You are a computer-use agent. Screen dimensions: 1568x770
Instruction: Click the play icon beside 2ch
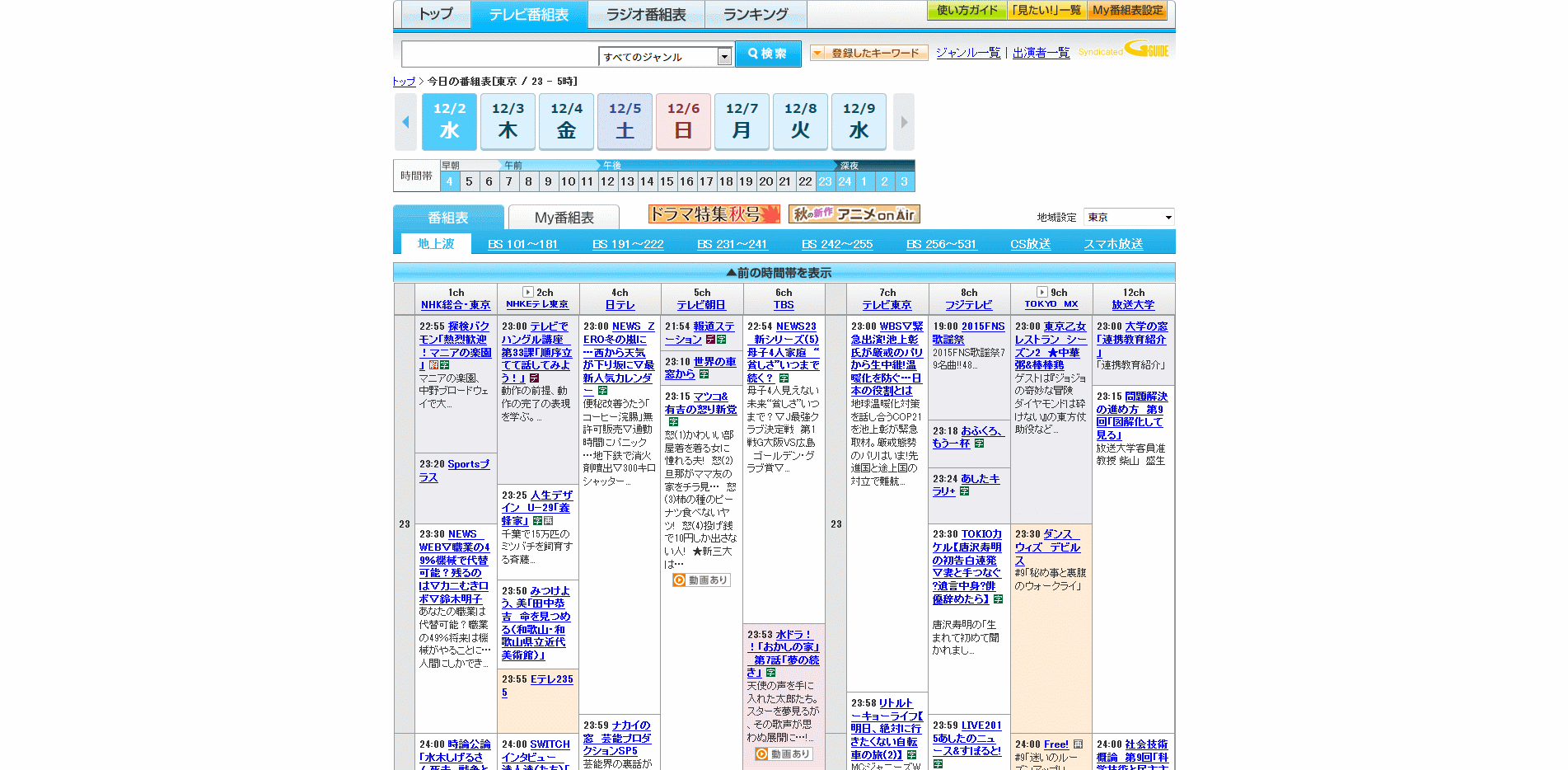[528, 292]
